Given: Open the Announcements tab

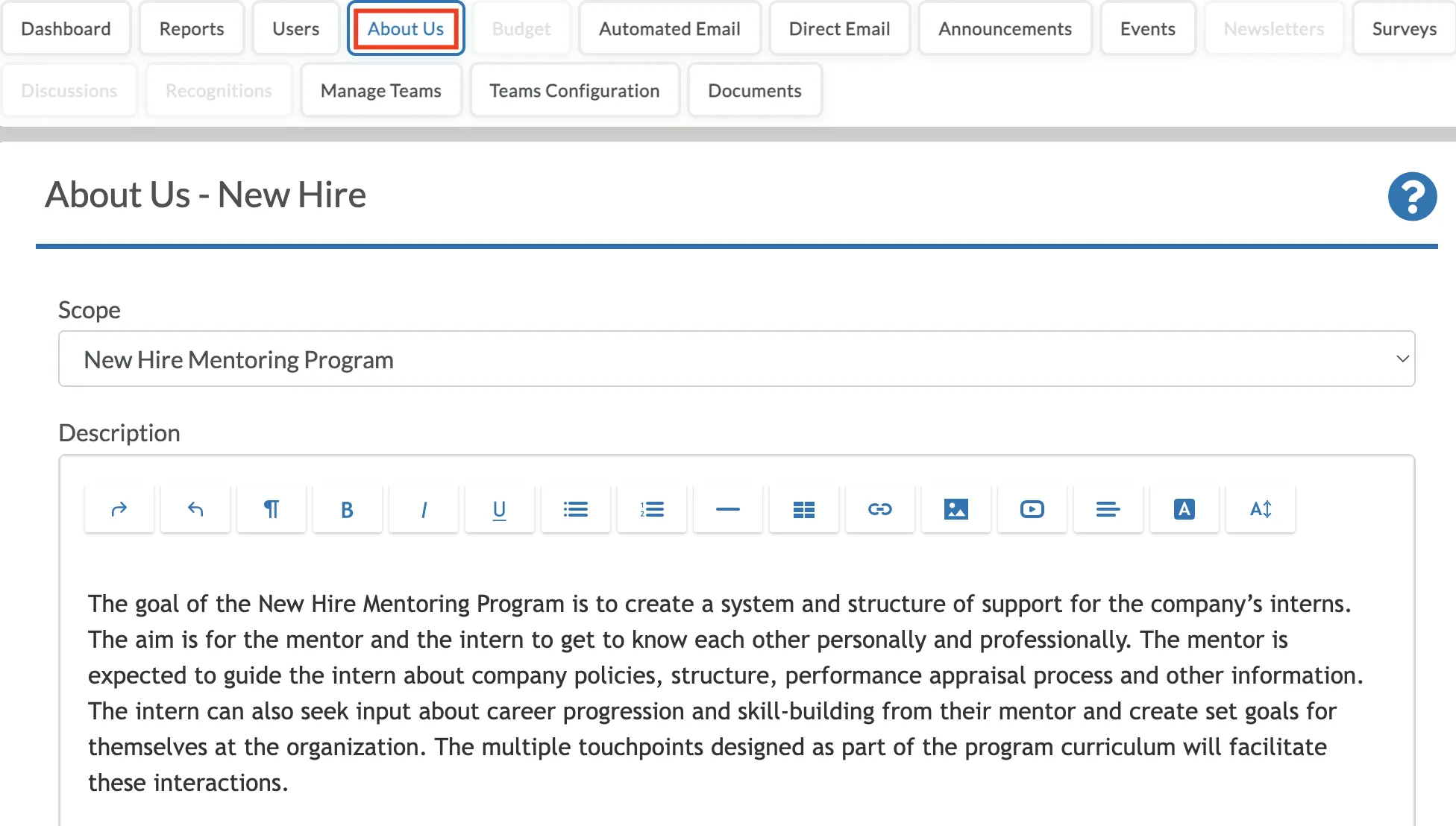Looking at the screenshot, I should coord(1005,28).
